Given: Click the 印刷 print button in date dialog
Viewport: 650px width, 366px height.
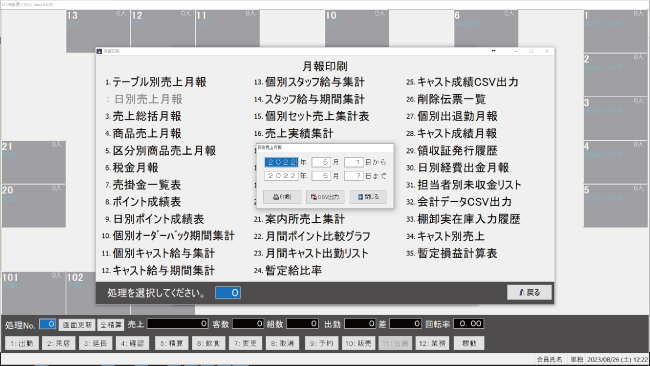Looking at the screenshot, I should tap(282, 197).
